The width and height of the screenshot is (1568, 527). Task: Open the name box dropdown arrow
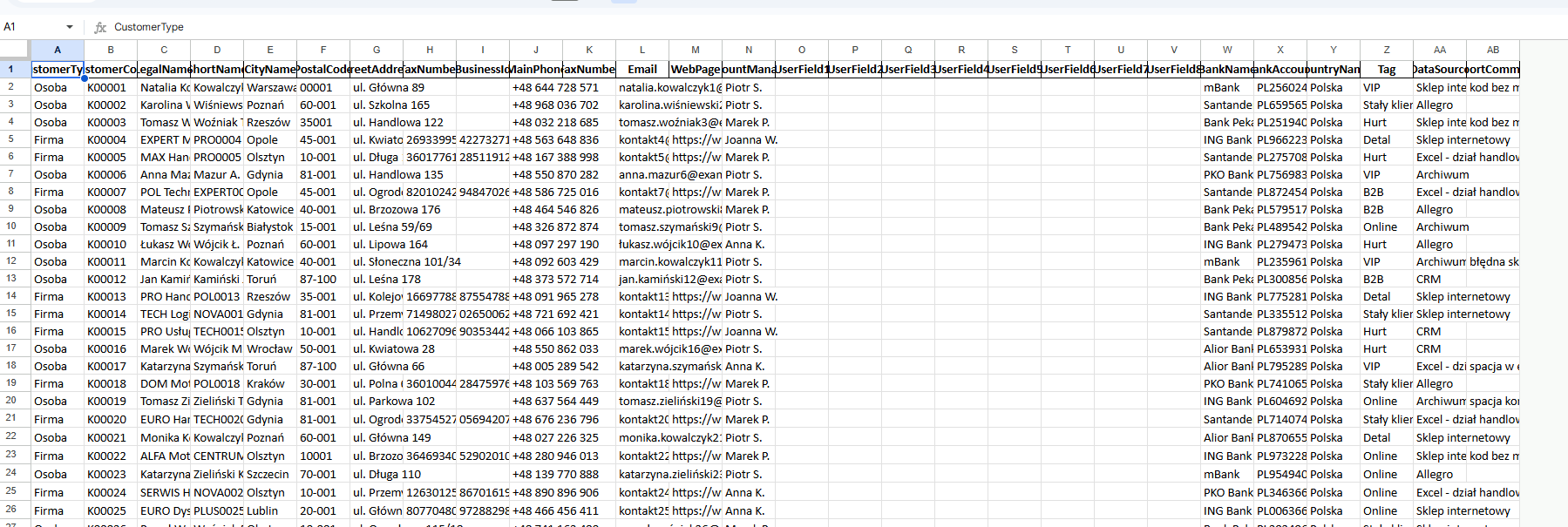pos(70,27)
